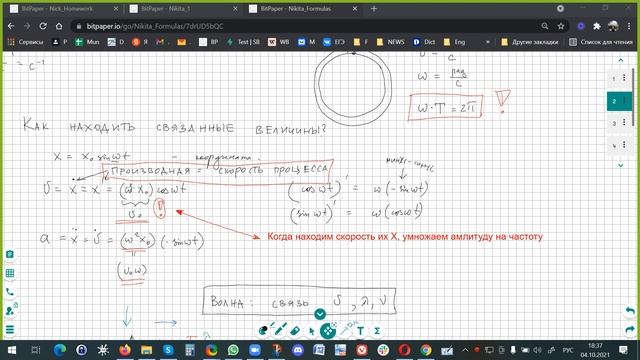This screenshot has height=360, width=640.
Task: Select the highlighted page 2
Action: click(614, 101)
